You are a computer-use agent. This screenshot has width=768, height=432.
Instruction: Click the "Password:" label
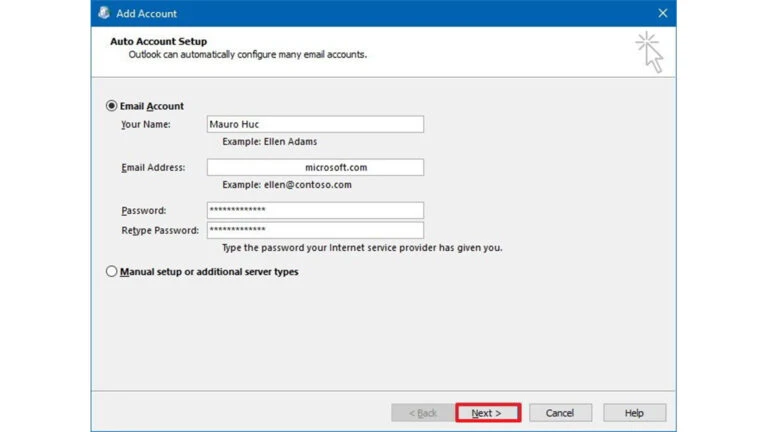point(143,211)
